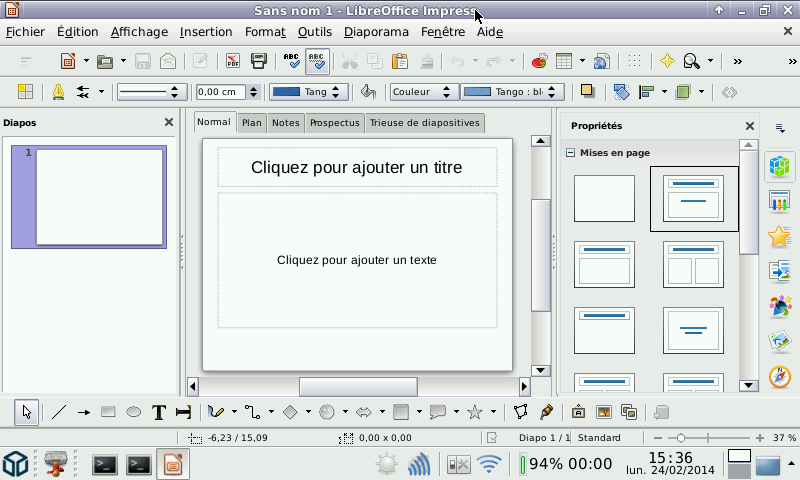The image size is (800, 480).
Task: Click the Export as PDF icon
Action: click(233, 61)
